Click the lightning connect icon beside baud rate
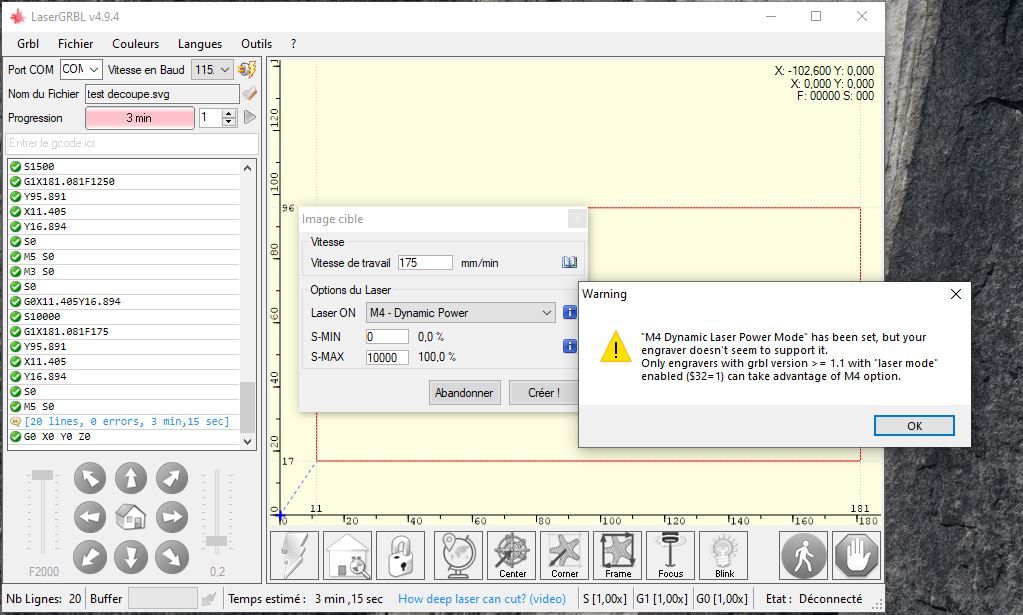Screen dimensions: 1023x615 click(247, 69)
